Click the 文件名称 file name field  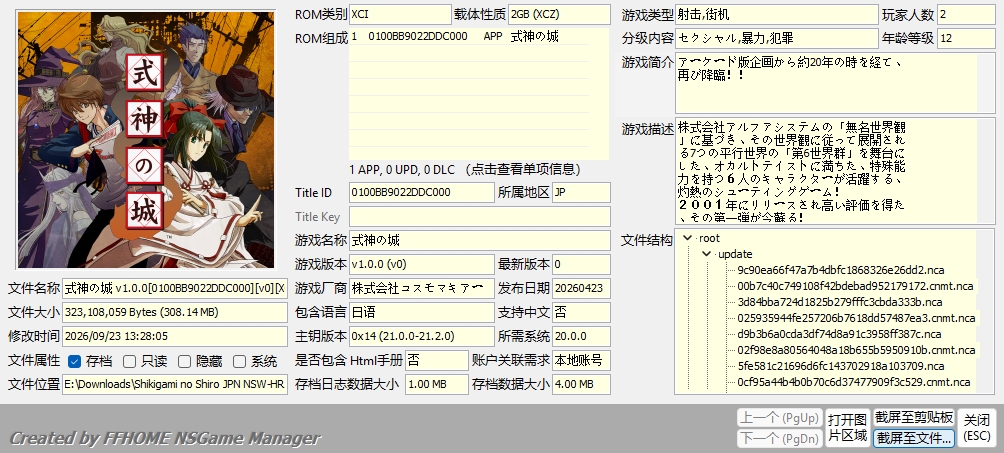[175, 288]
